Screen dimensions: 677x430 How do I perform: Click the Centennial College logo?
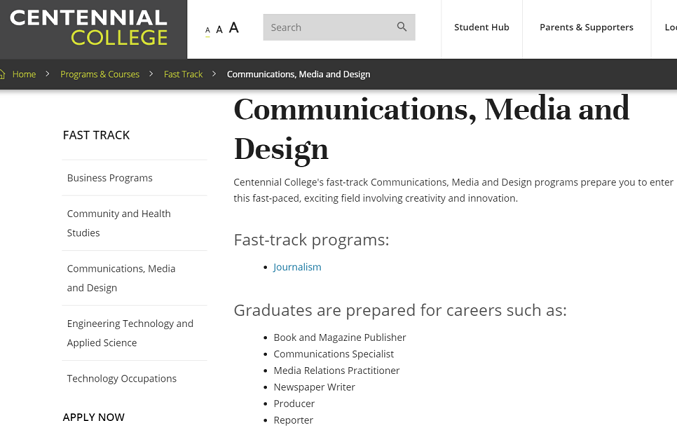89,28
